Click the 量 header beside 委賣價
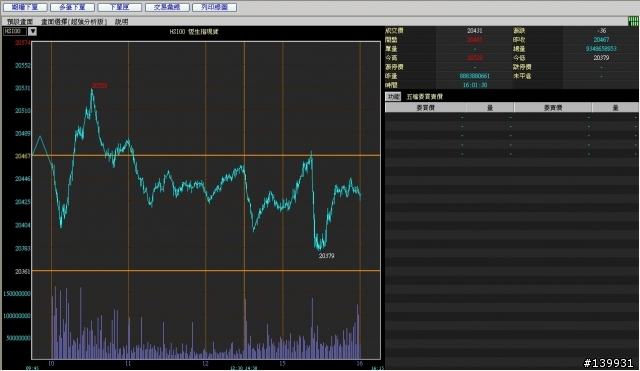Image resolution: width=640 pixels, height=371 pixels. [x=616, y=107]
